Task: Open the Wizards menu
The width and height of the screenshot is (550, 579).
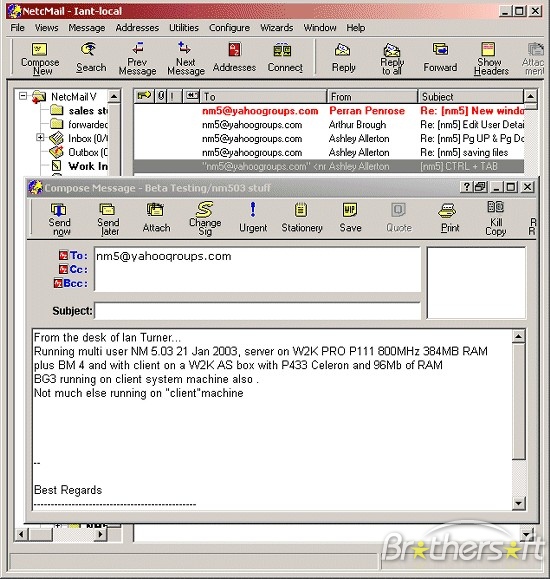Action: 277,28
